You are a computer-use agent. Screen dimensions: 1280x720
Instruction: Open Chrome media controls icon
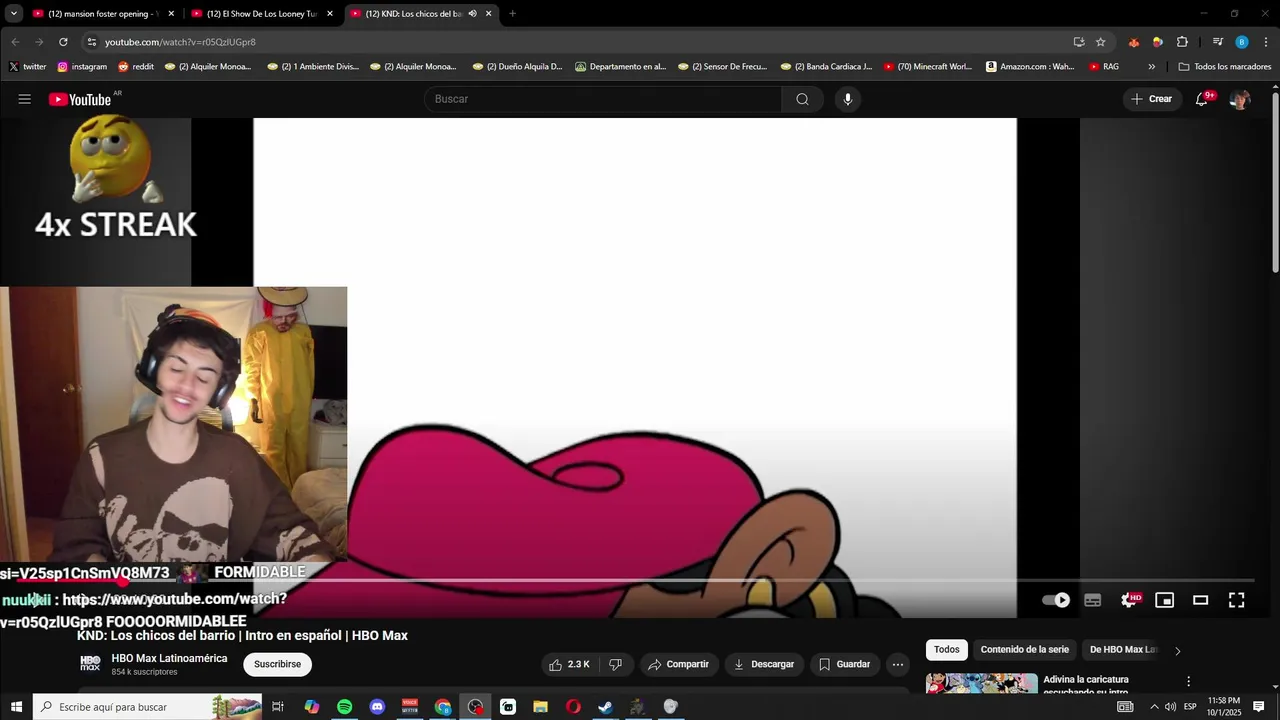point(1218,42)
